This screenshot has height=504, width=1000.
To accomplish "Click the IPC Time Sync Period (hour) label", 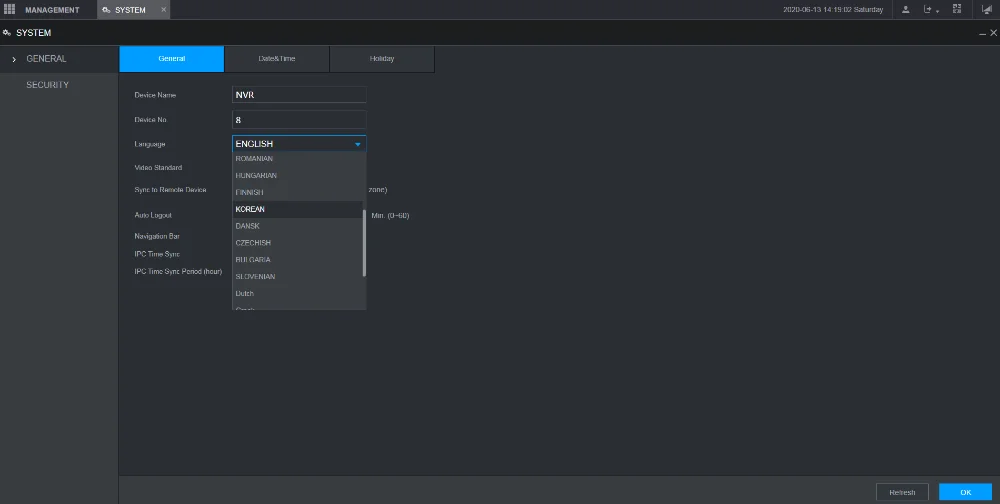I will coord(178,271).
